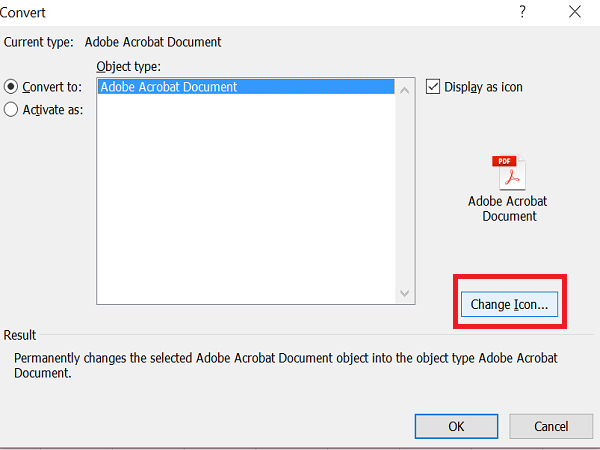Open help with the question mark button
Image resolution: width=600 pixels, height=450 pixels.
pos(522,13)
